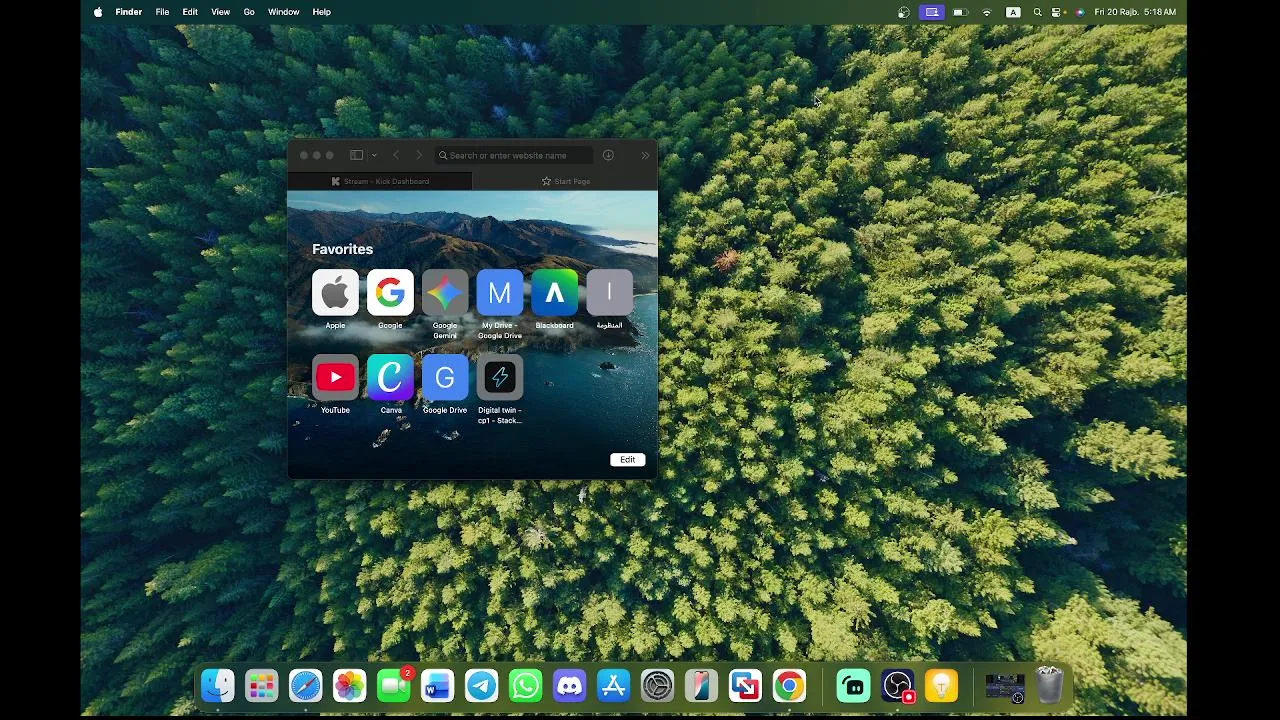This screenshot has width=1280, height=720.
Task: Open the File menu
Action: tap(162, 12)
